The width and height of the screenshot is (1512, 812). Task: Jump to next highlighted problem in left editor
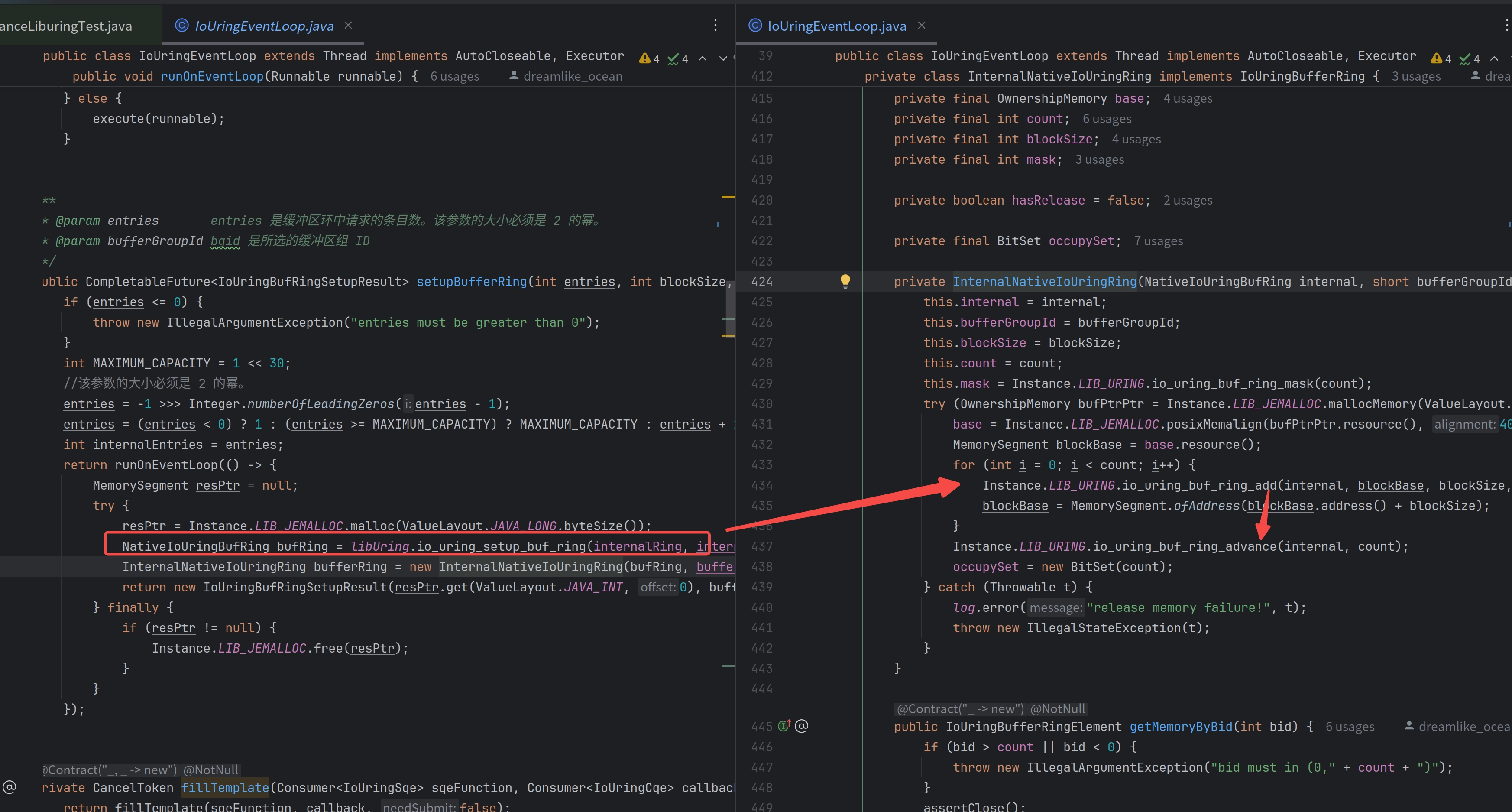(x=723, y=58)
